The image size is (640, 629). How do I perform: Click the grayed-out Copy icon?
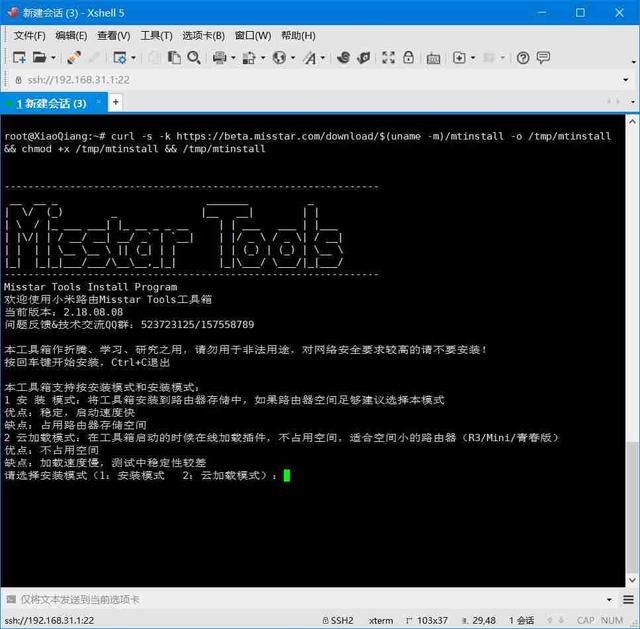(154, 58)
